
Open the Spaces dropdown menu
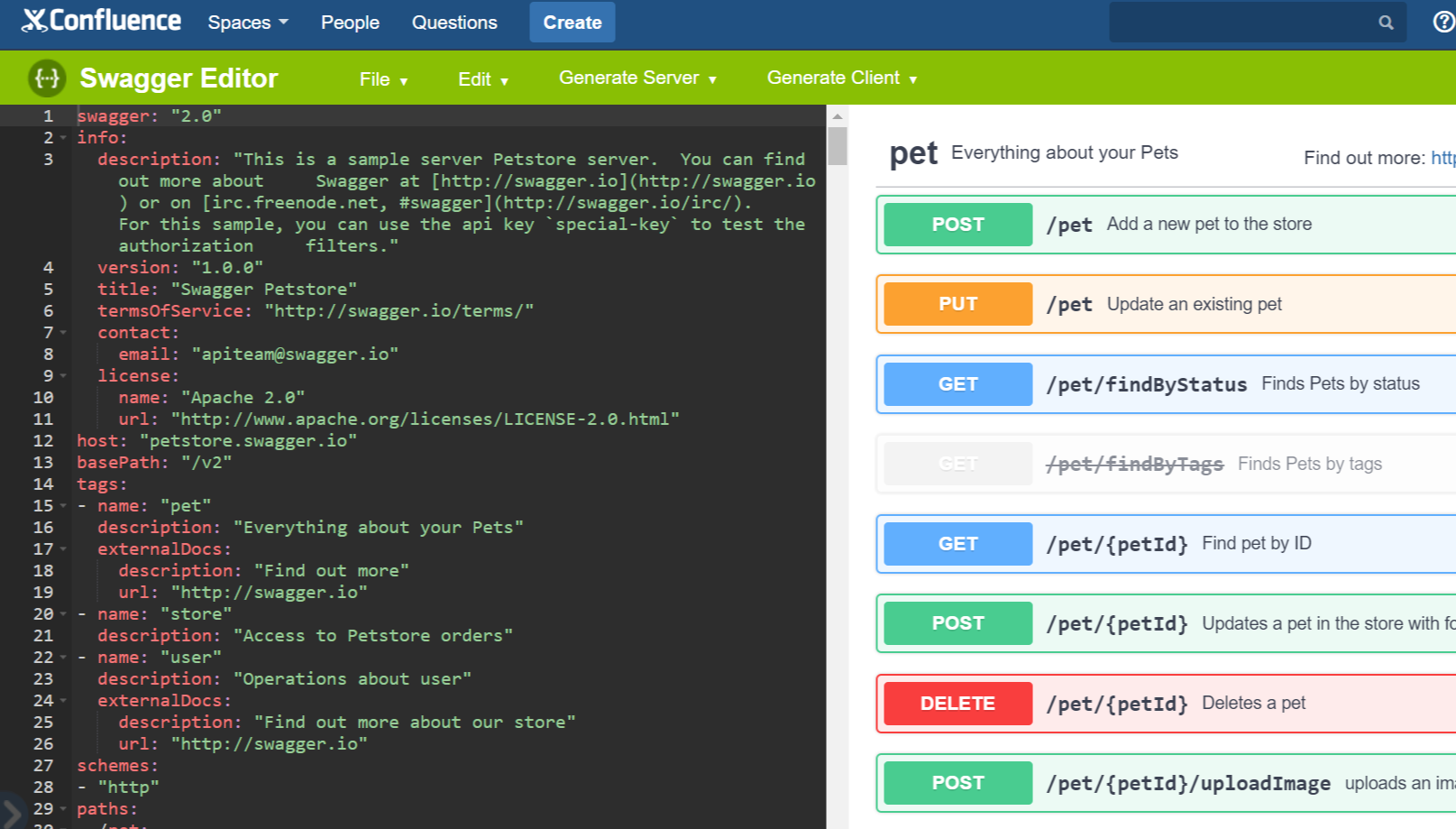coord(248,23)
